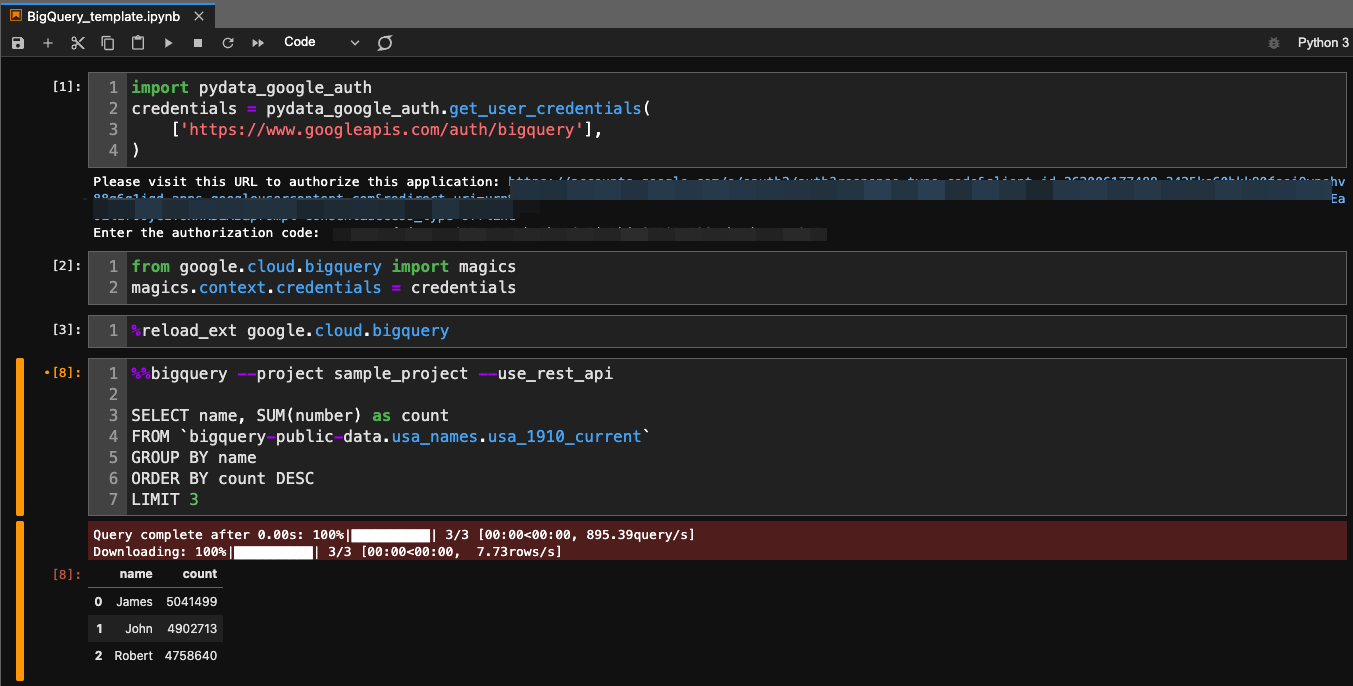Cut the selected cell with the scissors icon
This screenshot has width=1353, height=686.
coord(78,43)
